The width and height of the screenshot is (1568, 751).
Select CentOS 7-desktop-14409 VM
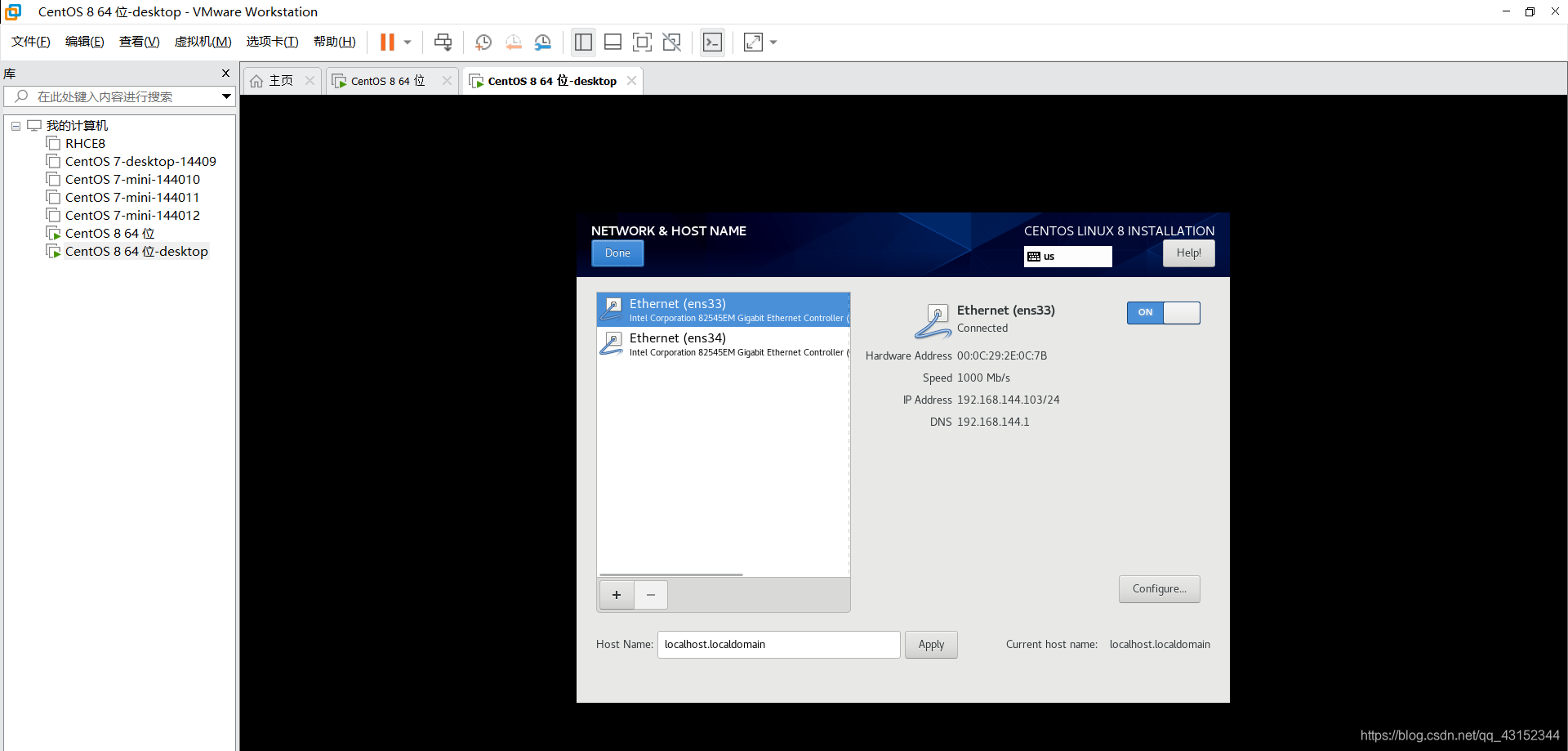140,162
